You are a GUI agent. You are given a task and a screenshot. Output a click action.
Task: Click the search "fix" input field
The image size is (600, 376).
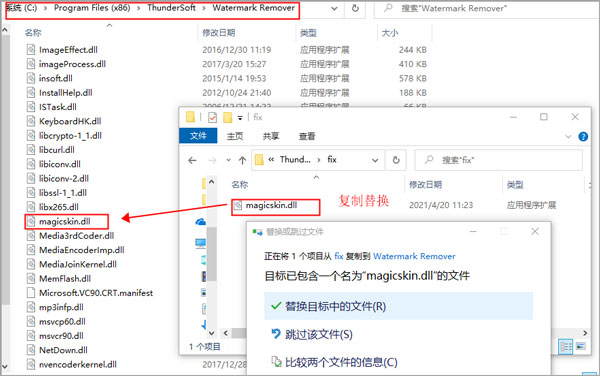499,160
